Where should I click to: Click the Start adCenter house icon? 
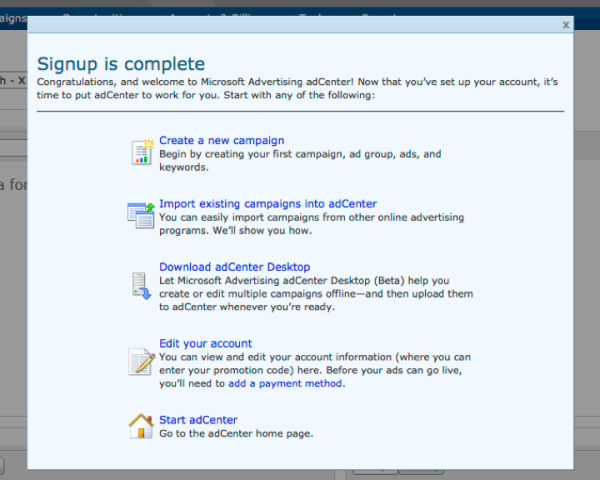tap(141, 426)
